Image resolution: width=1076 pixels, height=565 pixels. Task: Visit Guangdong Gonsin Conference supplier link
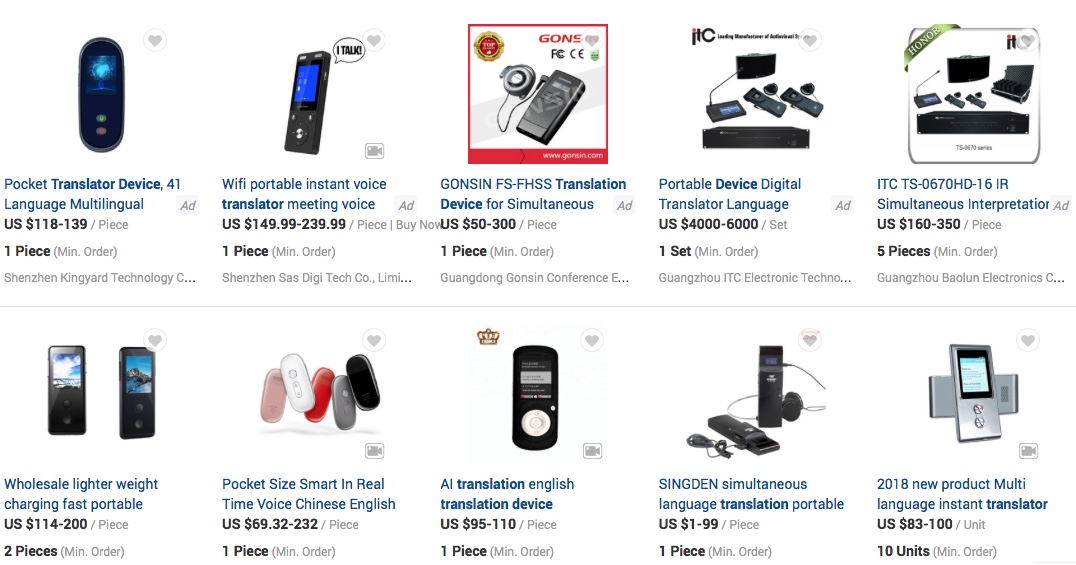pyautogui.click(x=535, y=278)
